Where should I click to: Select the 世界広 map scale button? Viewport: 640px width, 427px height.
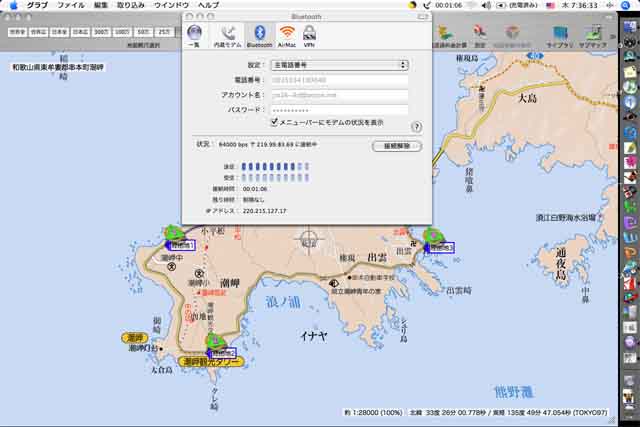coord(38,32)
